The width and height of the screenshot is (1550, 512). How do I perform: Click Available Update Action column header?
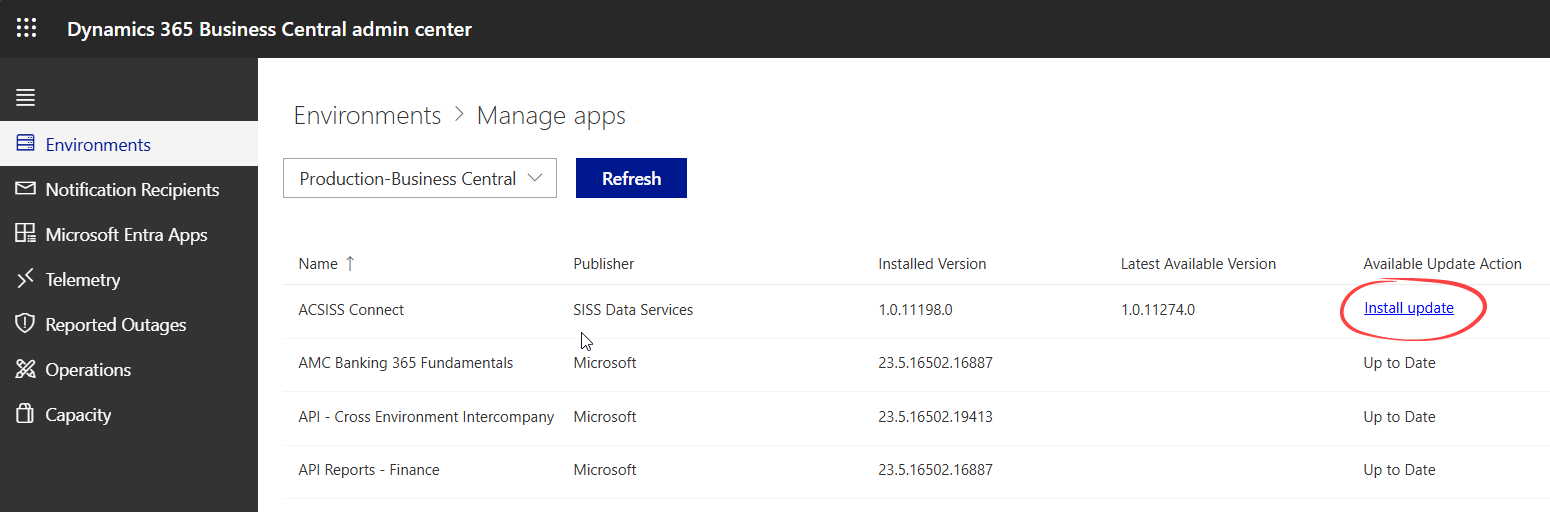[x=1442, y=264]
